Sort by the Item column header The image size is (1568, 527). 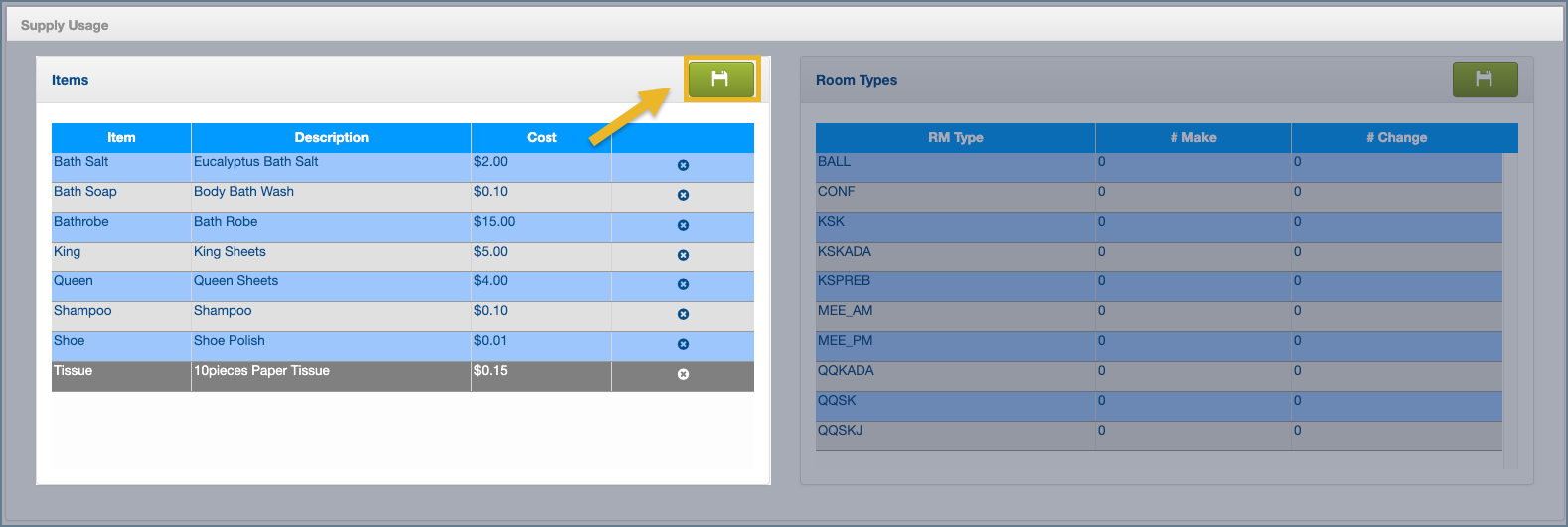point(121,138)
